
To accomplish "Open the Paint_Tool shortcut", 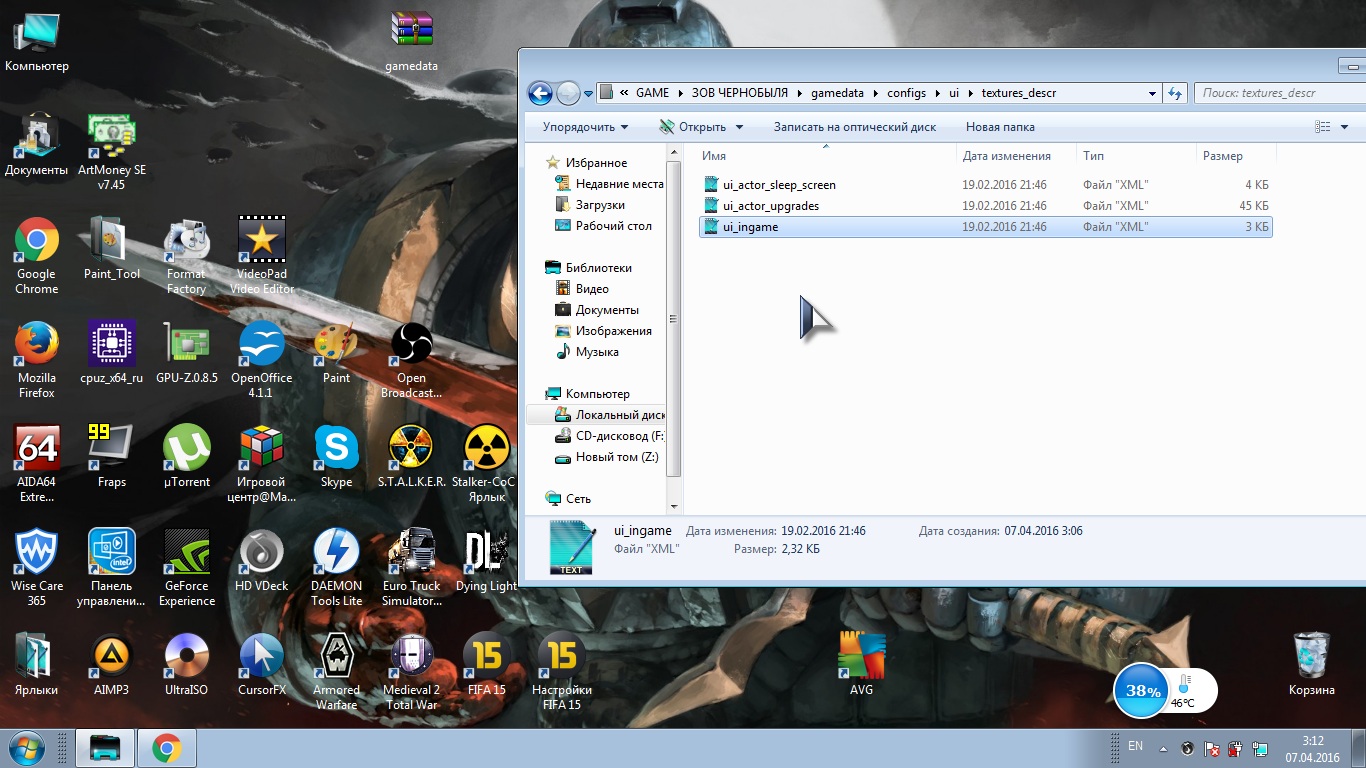I will click(112, 248).
